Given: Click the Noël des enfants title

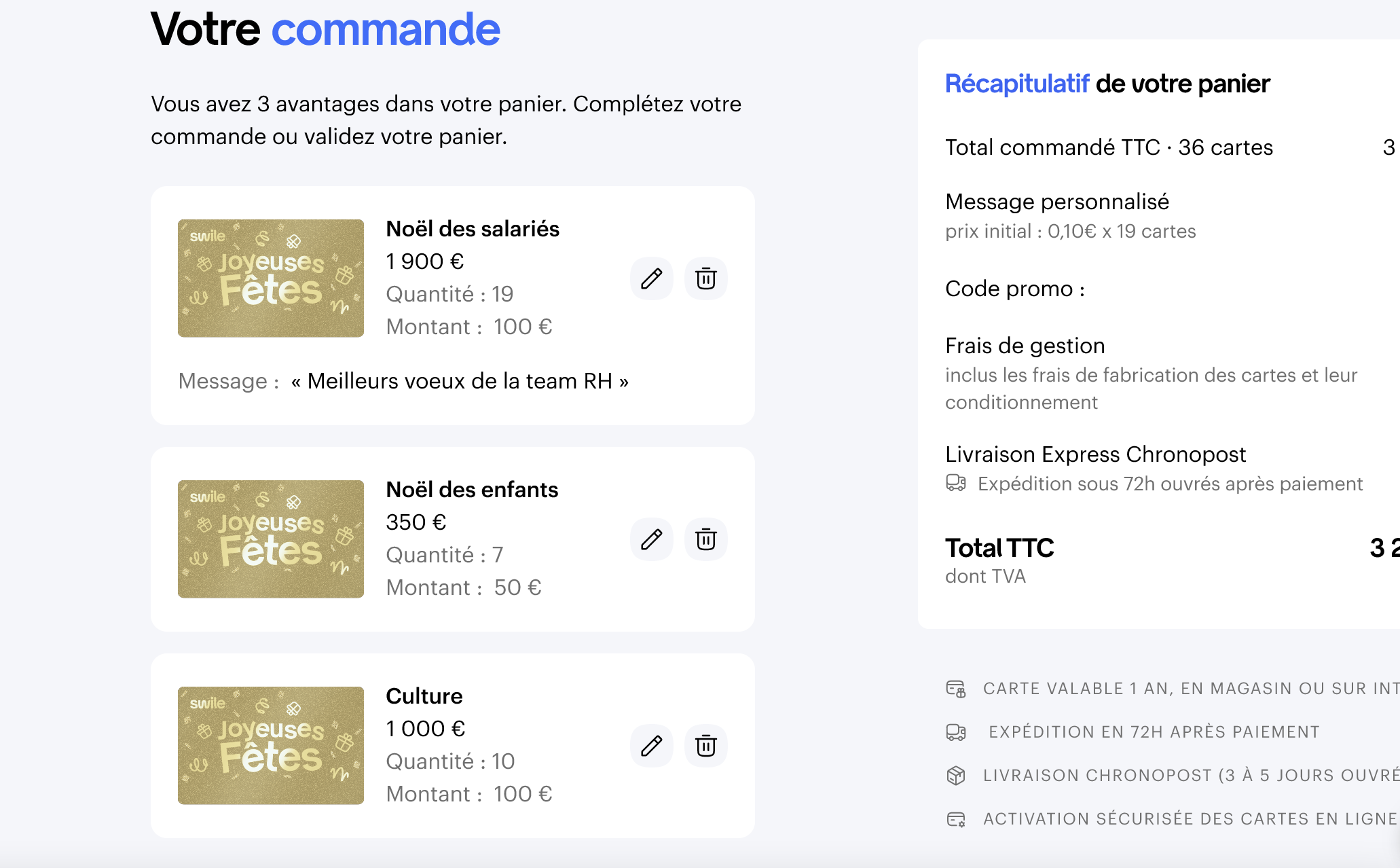Looking at the screenshot, I should (x=472, y=490).
